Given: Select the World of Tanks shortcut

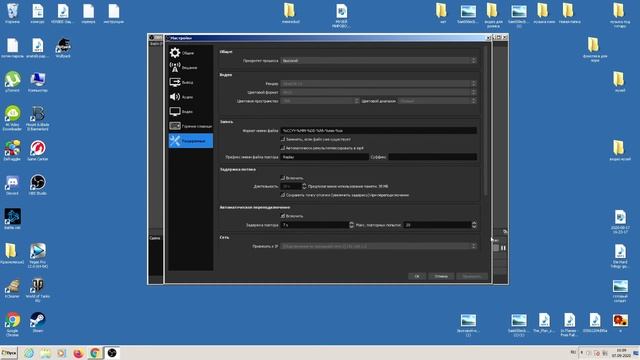Looking at the screenshot, I should (x=38, y=290).
